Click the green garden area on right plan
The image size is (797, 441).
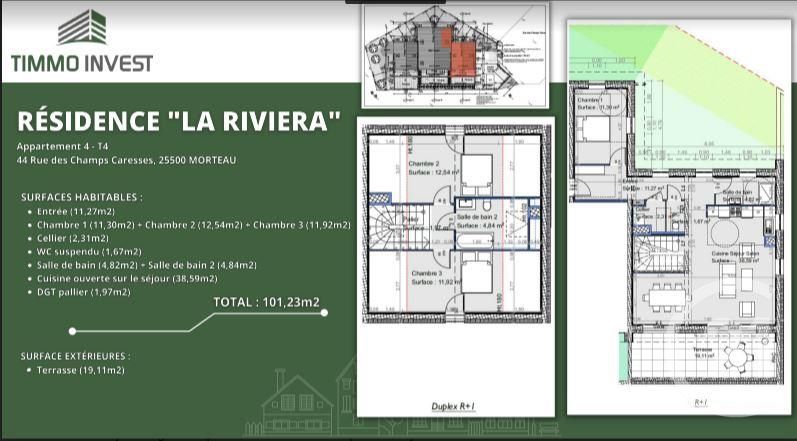(x=700, y=90)
